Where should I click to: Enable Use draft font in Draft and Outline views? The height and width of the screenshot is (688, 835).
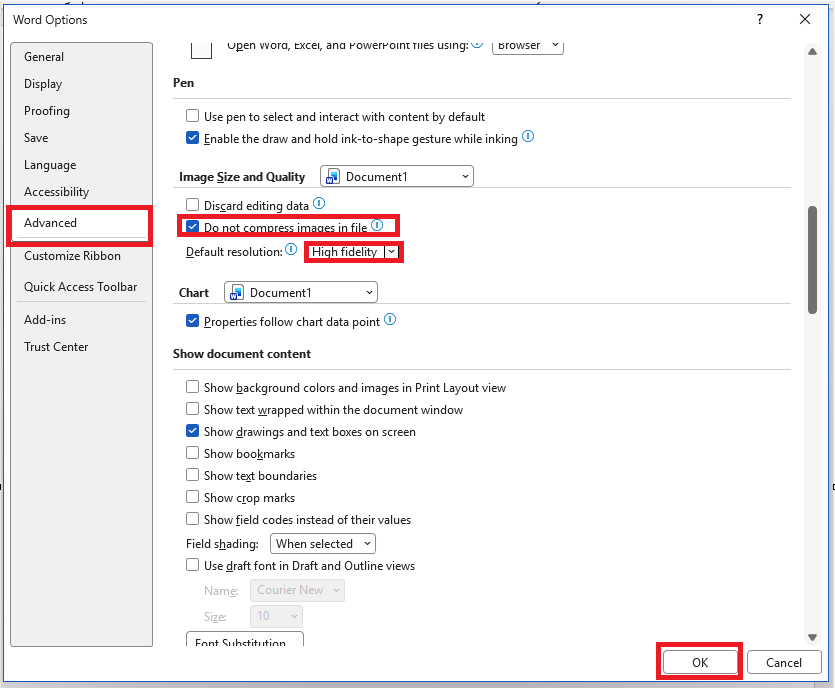[x=192, y=565]
